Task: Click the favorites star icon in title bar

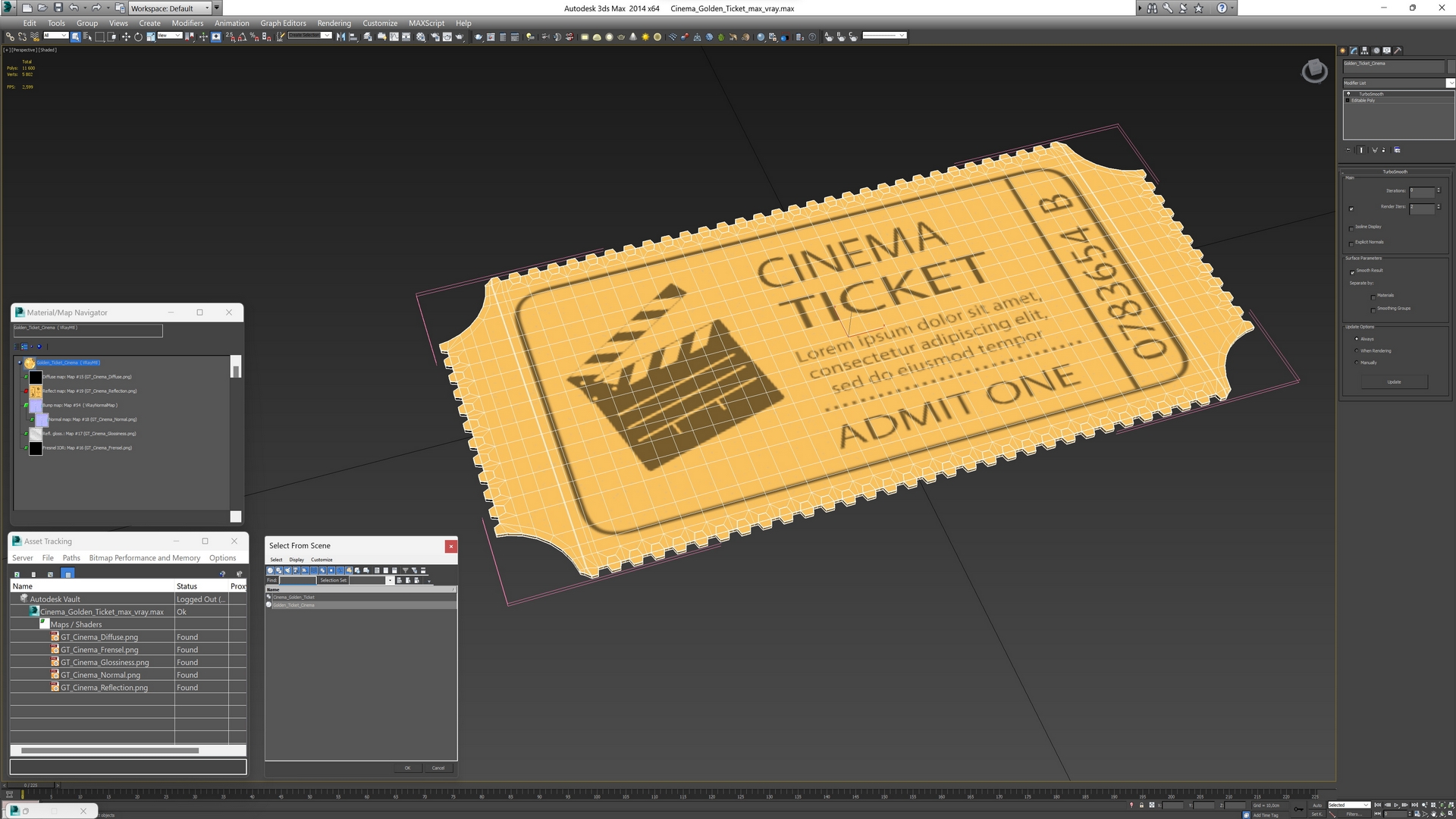Action: tap(1199, 8)
